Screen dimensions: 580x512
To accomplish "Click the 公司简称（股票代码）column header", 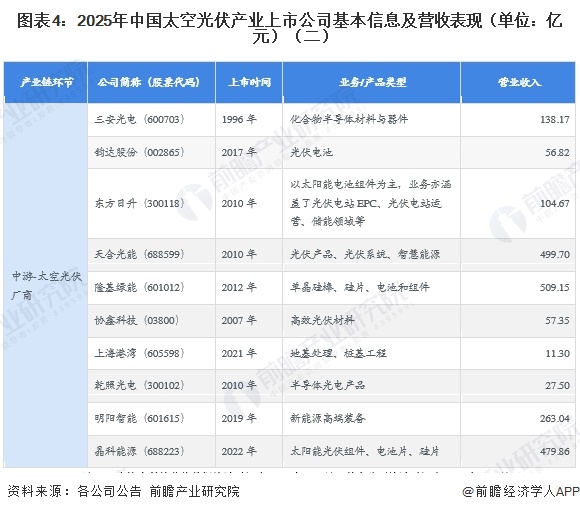I will click(151, 82).
